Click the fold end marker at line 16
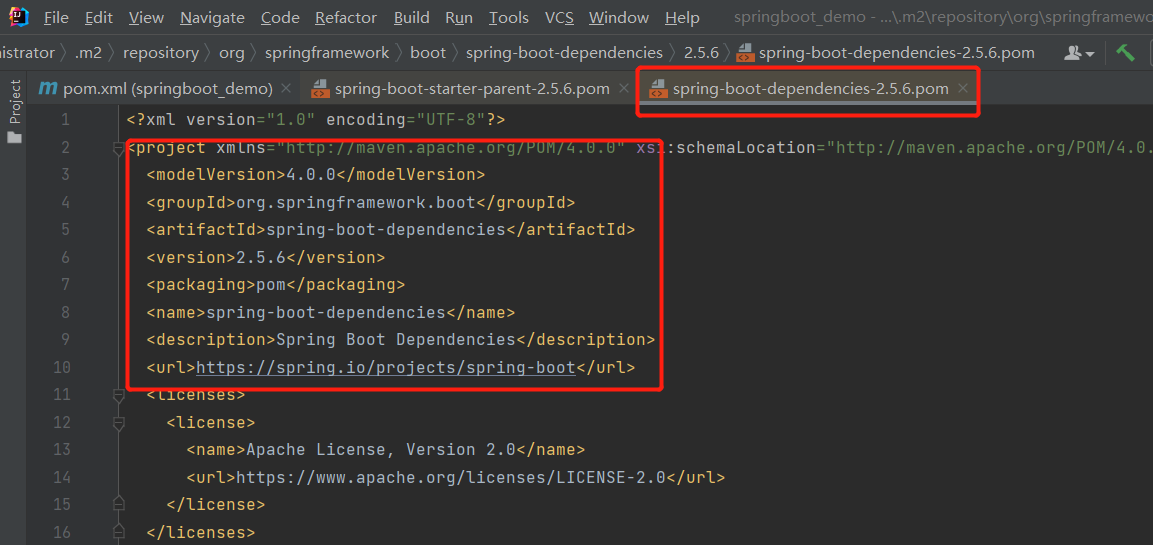The height and width of the screenshot is (545, 1153). click(118, 532)
